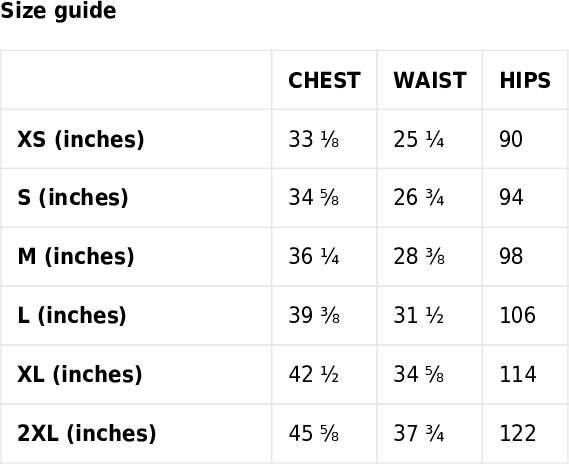
Task: Click the XS (inches) row label
Action: [81, 139]
